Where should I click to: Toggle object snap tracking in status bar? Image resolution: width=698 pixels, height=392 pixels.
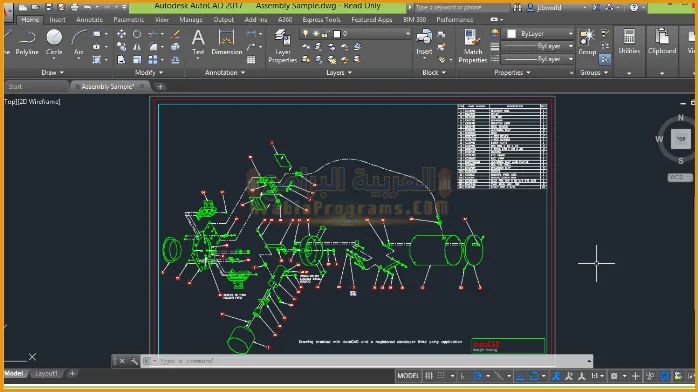[x=519, y=376]
